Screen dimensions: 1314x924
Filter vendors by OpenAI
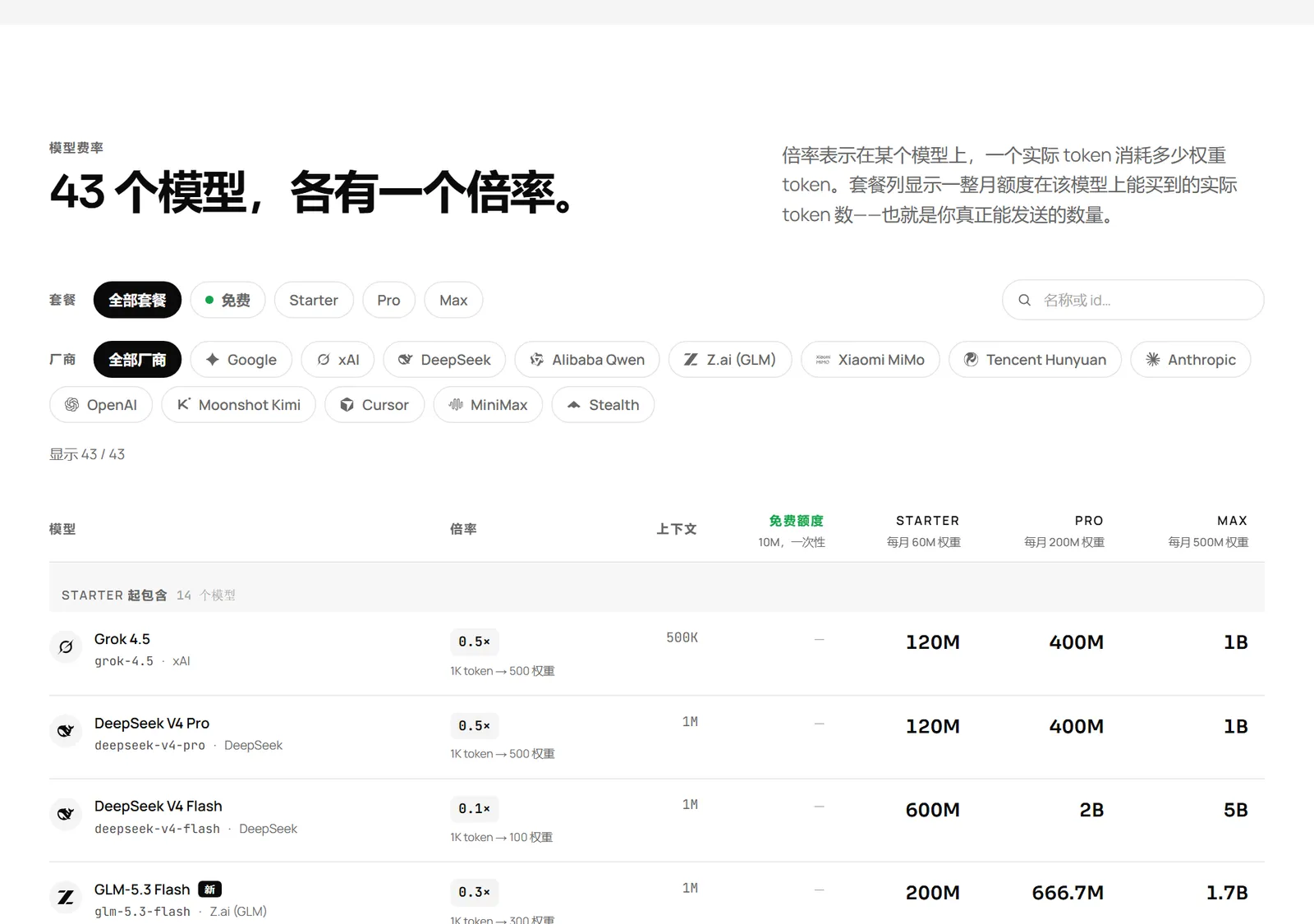pos(101,405)
